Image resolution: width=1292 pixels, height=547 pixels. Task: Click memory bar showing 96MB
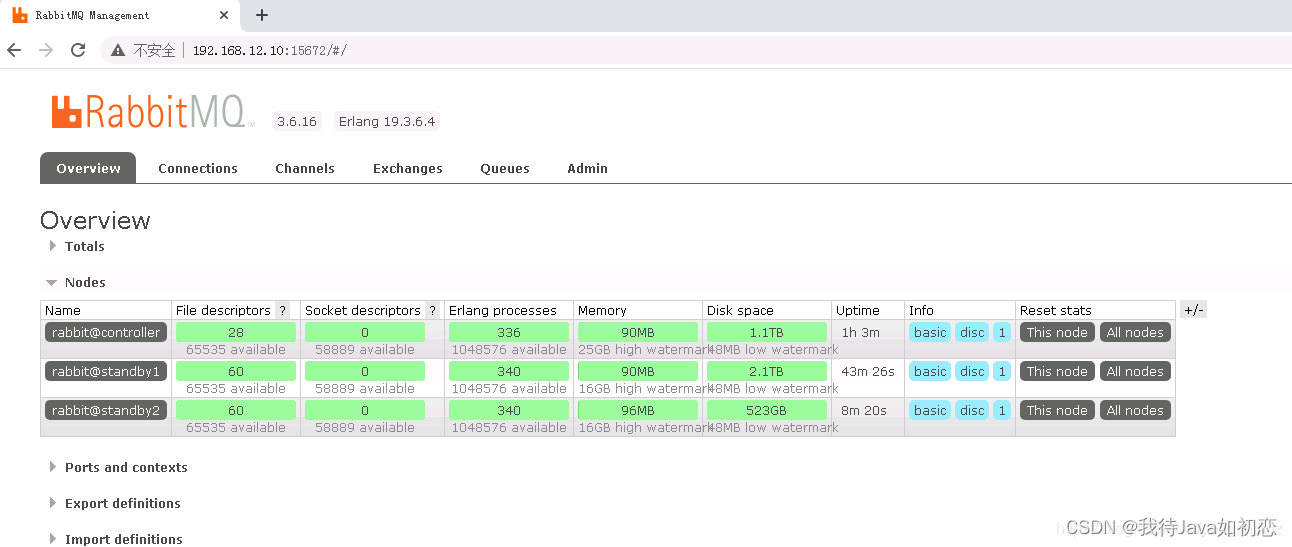pyautogui.click(x=638, y=410)
